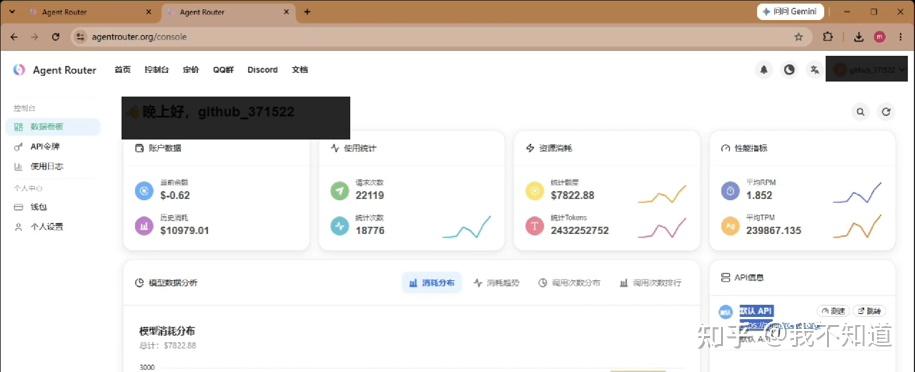The height and width of the screenshot is (372, 915).
Task: Open the Chrome downloads icon
Action: (x=858, y=37)
